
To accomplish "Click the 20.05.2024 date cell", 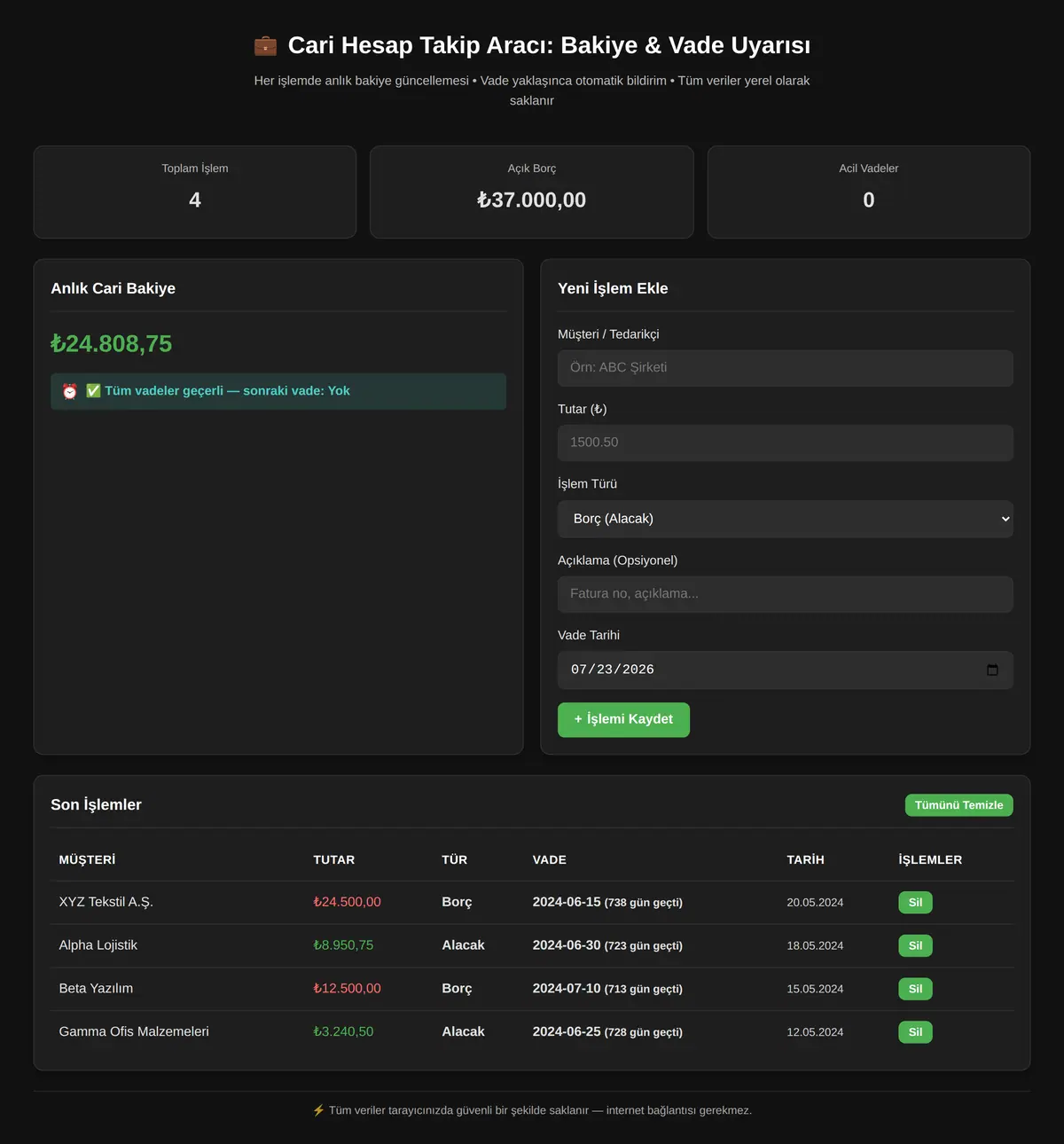I will 815,903.
